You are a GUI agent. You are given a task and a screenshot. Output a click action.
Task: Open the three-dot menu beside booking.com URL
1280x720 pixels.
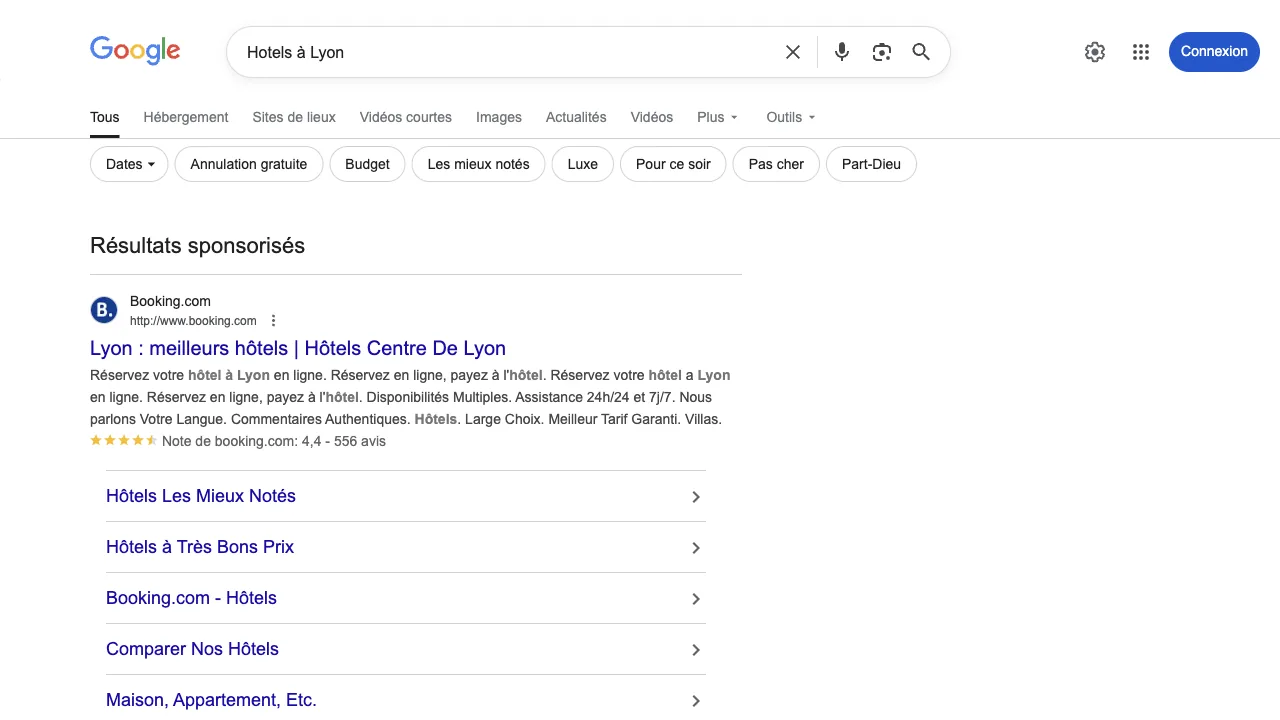coord(273,321)
